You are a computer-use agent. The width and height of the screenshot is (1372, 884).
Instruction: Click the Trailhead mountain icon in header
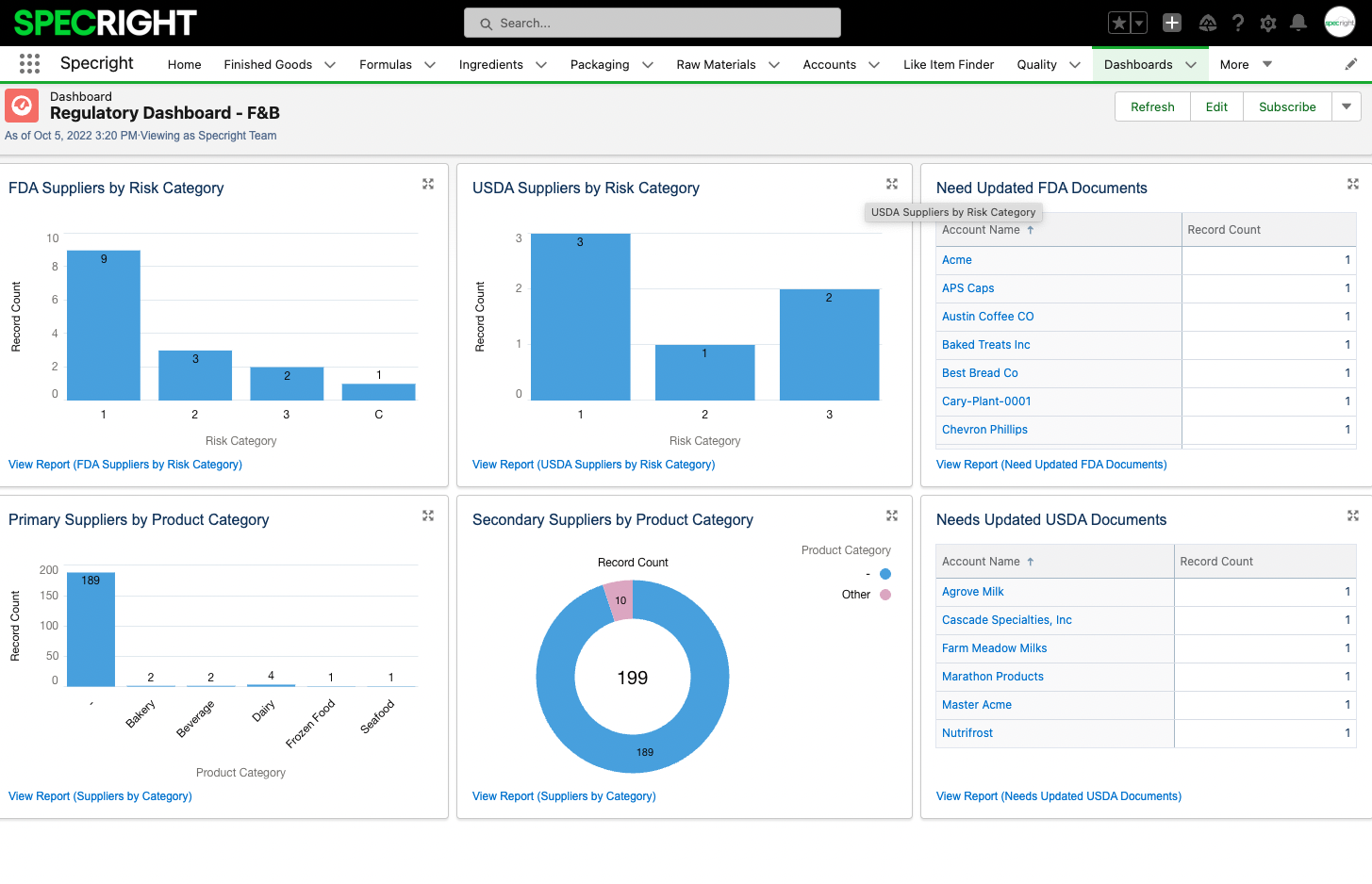(x=1207, y=22)
